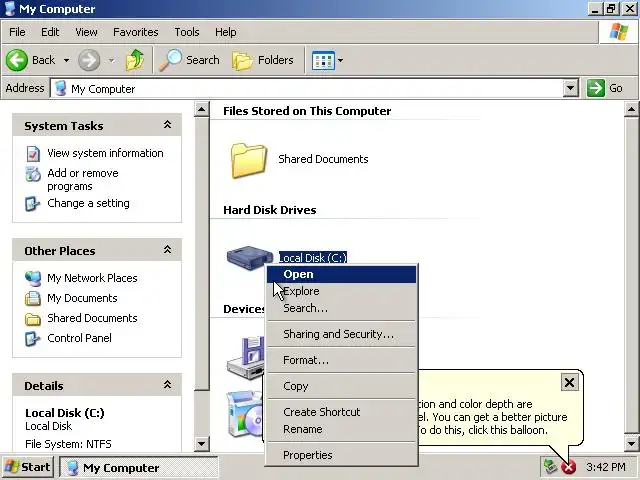This screenshot has height=480, width=640.
Task: Open the Favorites menu
Action: point(136,32)
